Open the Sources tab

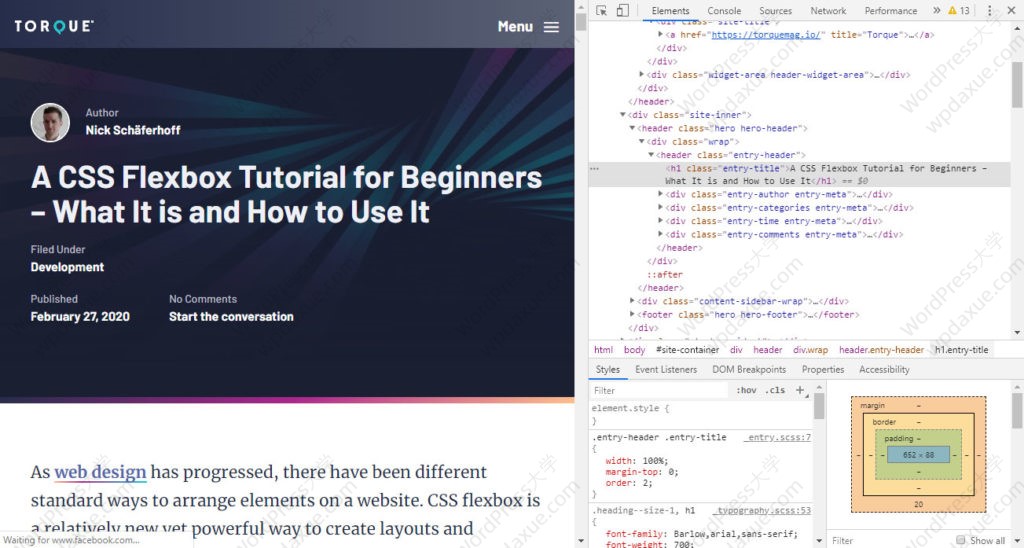pyautogui.click(x=775, y=10)
